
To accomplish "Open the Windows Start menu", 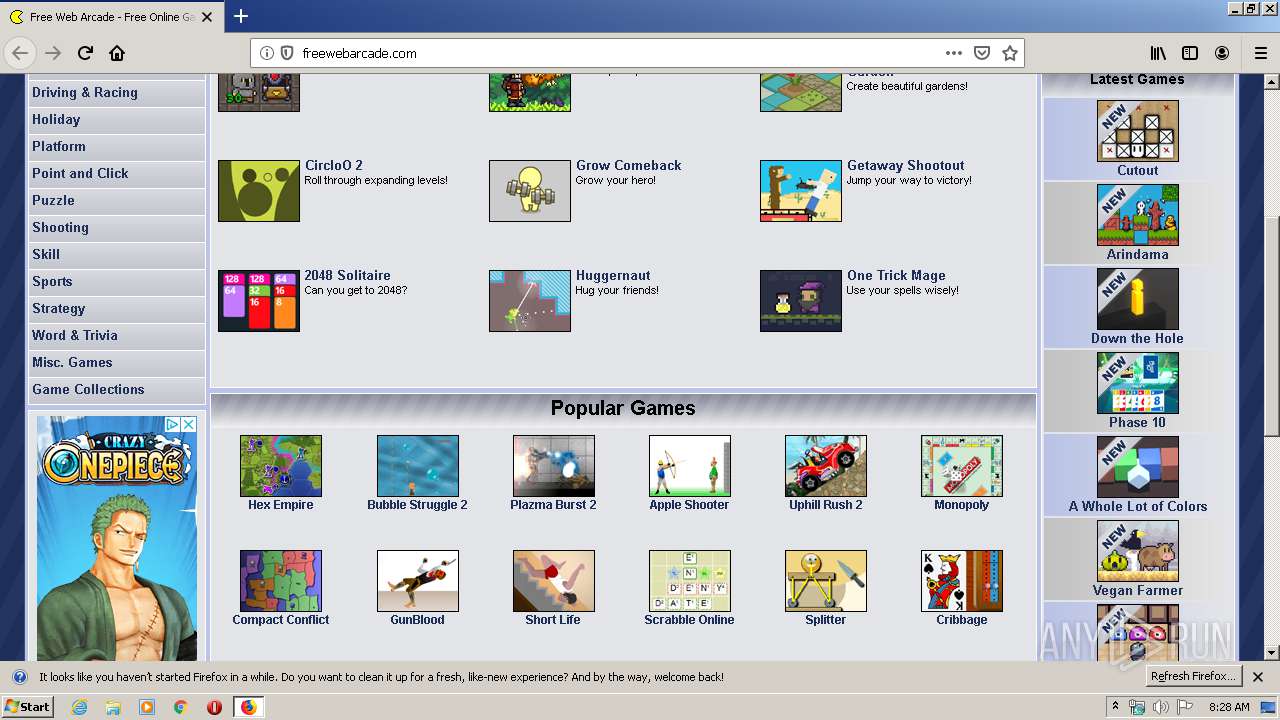I will (27, 707).
